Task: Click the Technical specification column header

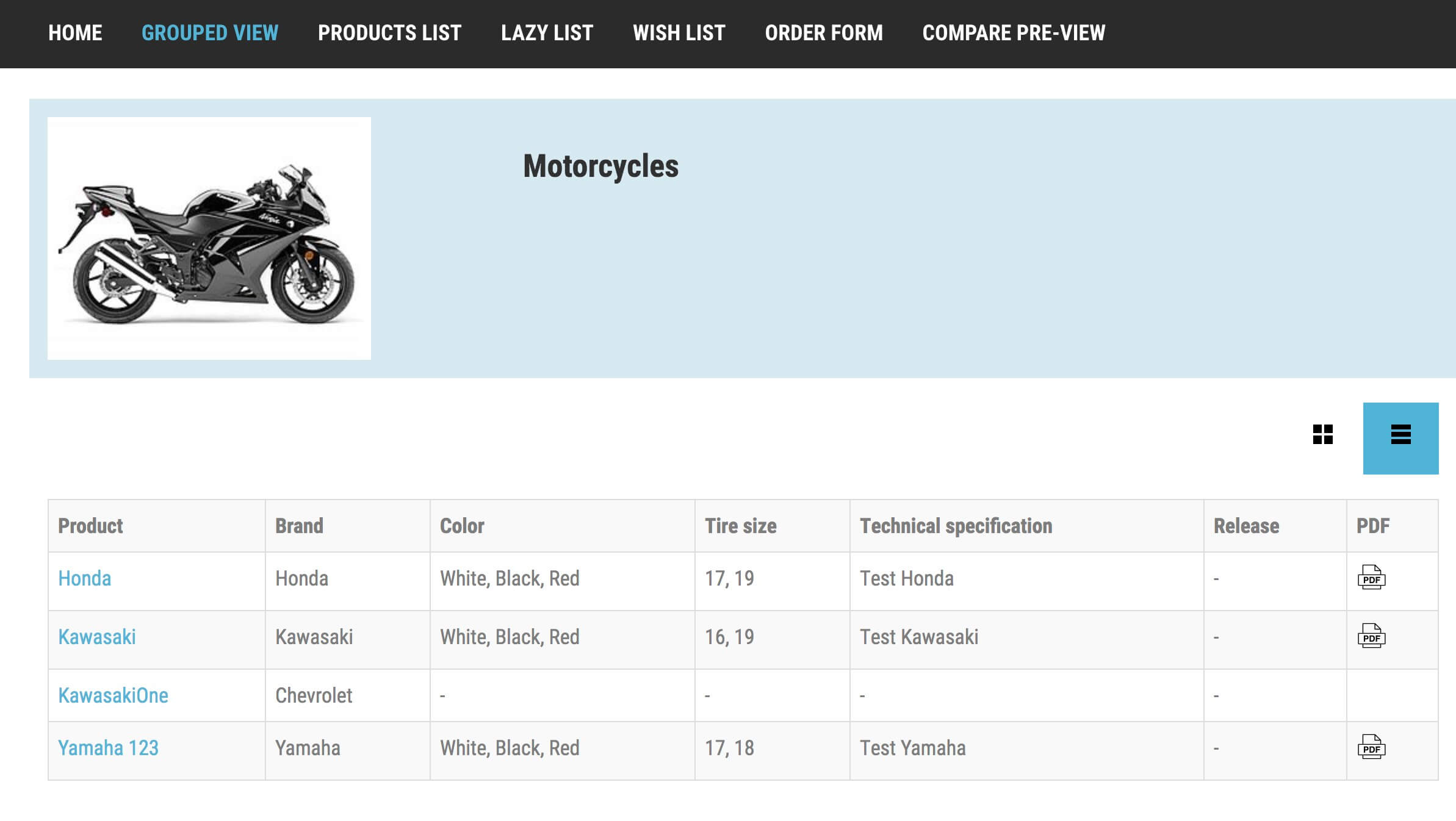Action: point(1027,526)
